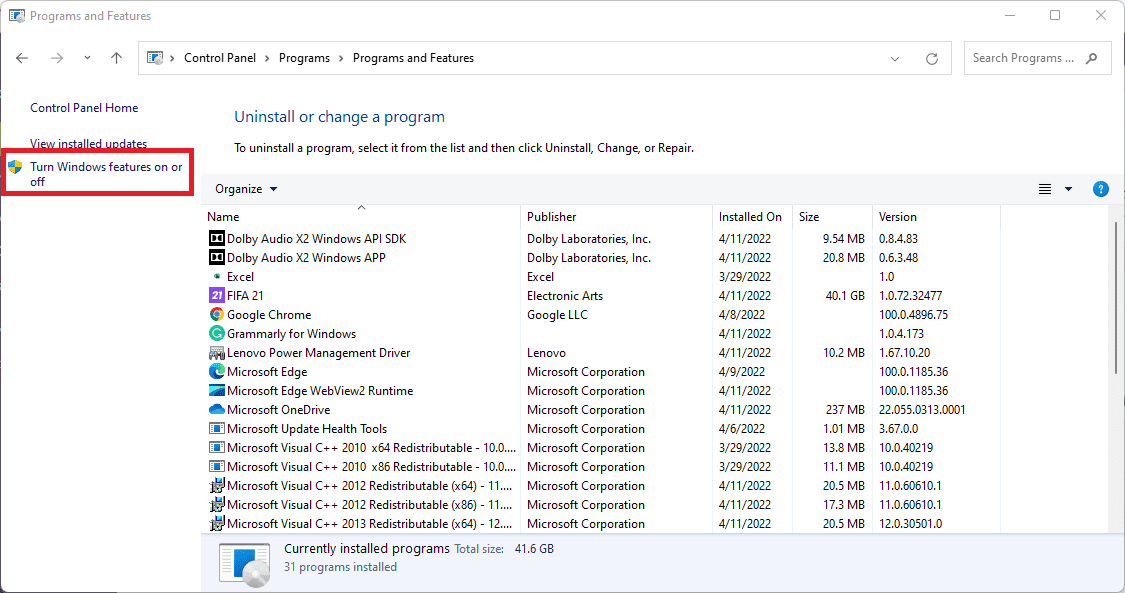Click the Forward navigation arrow
The height and width of the screenshot is (593, 1125).
coord(57,58)
